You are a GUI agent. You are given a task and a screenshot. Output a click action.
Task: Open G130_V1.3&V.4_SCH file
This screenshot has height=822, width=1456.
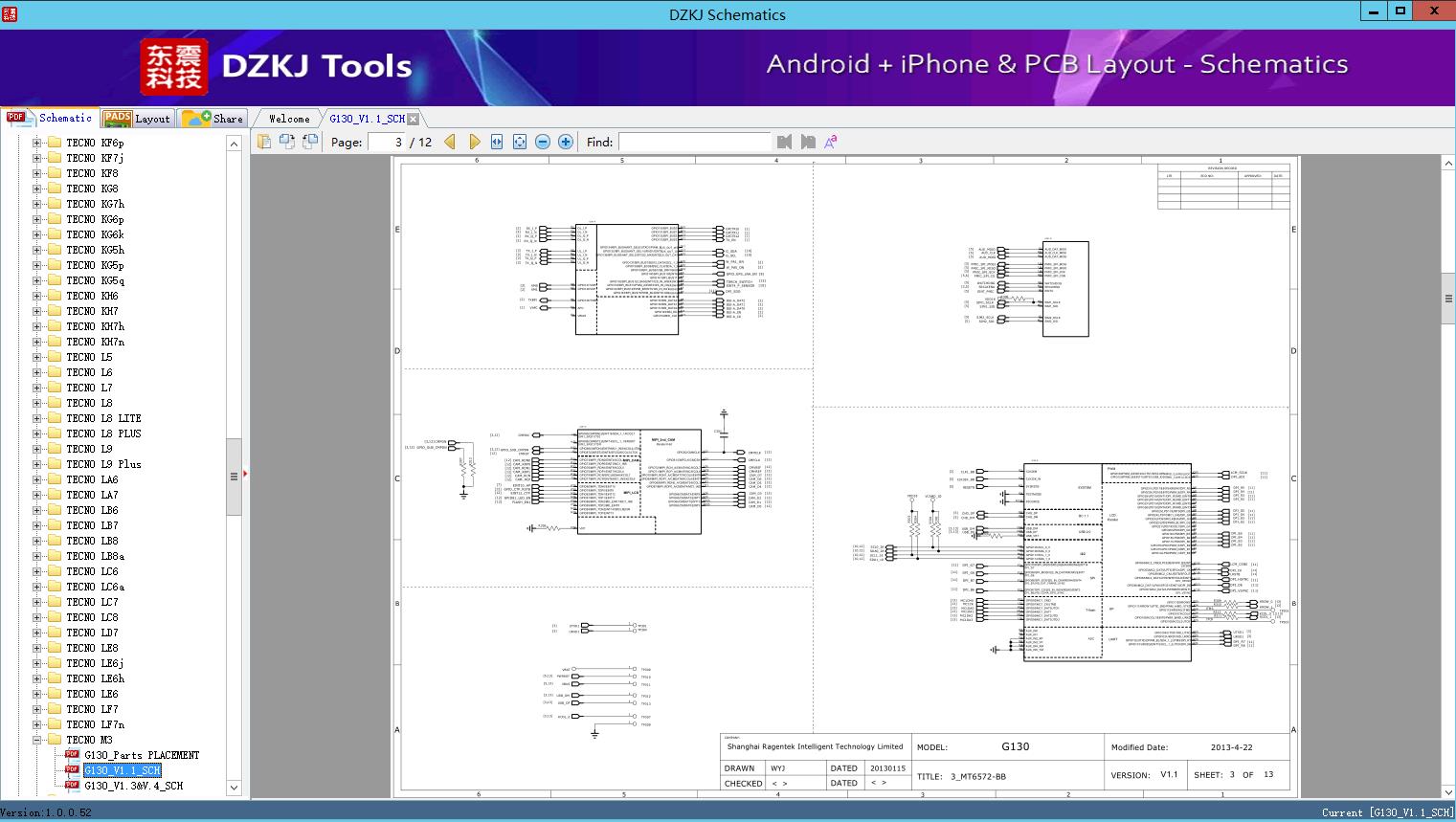coord(133,786)
